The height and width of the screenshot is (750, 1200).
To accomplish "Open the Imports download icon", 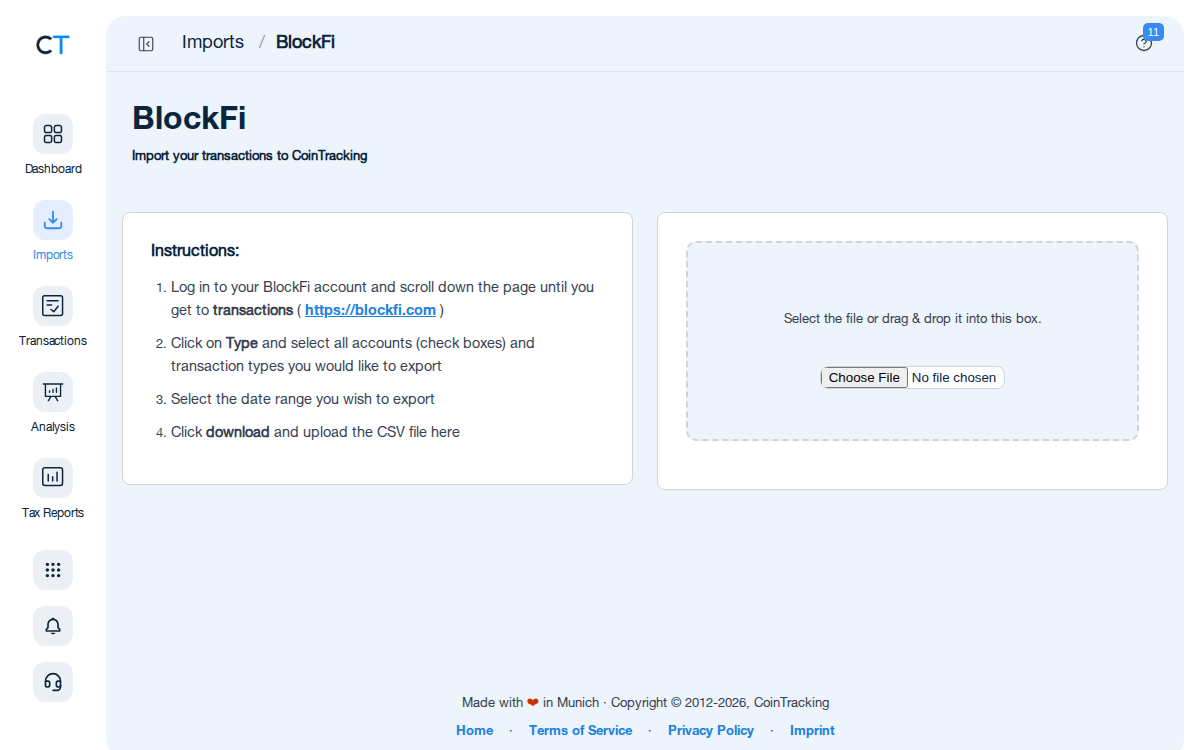I will pyautogui.click(x=53, y=220).
